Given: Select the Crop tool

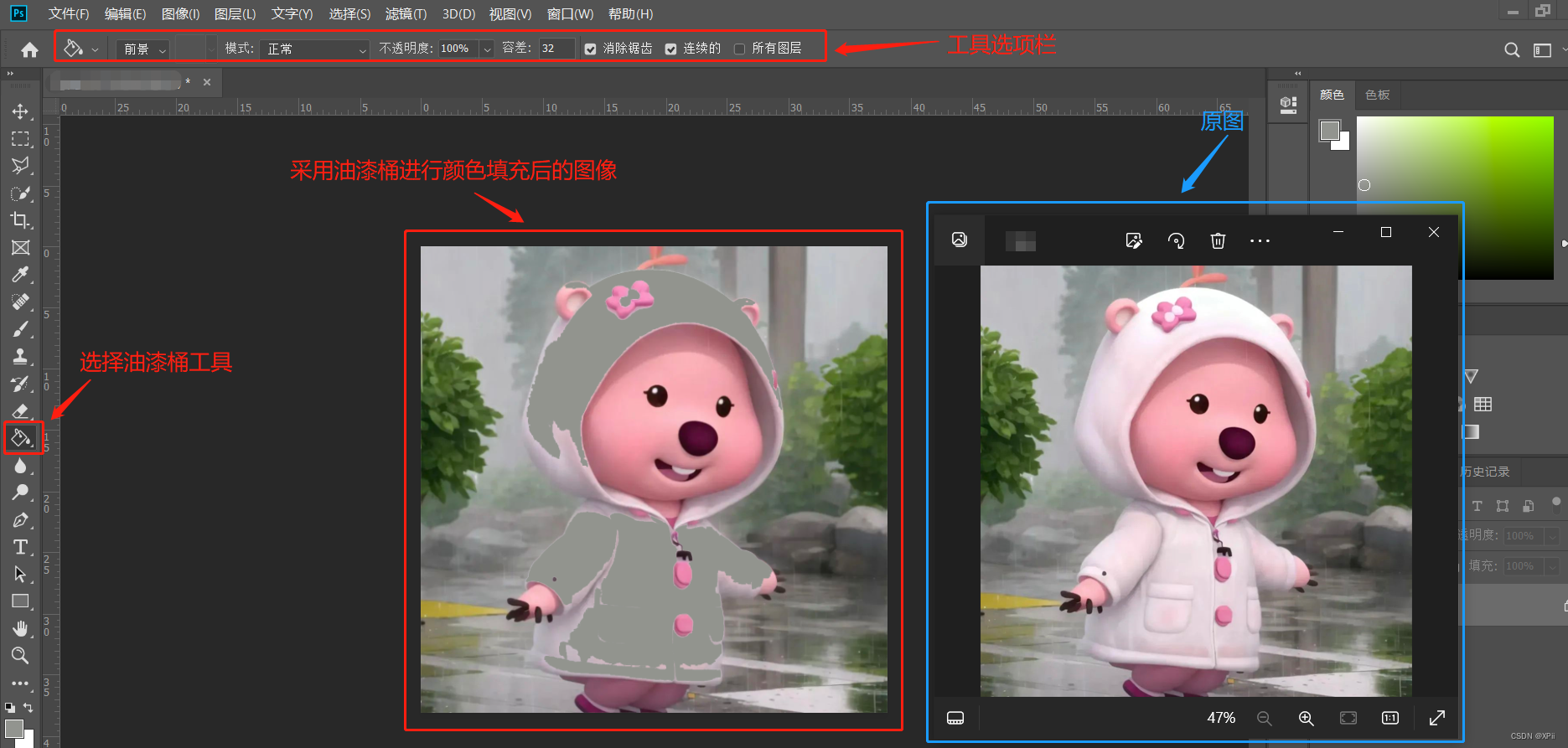Looking at the screenshot, I should [20, 220].
